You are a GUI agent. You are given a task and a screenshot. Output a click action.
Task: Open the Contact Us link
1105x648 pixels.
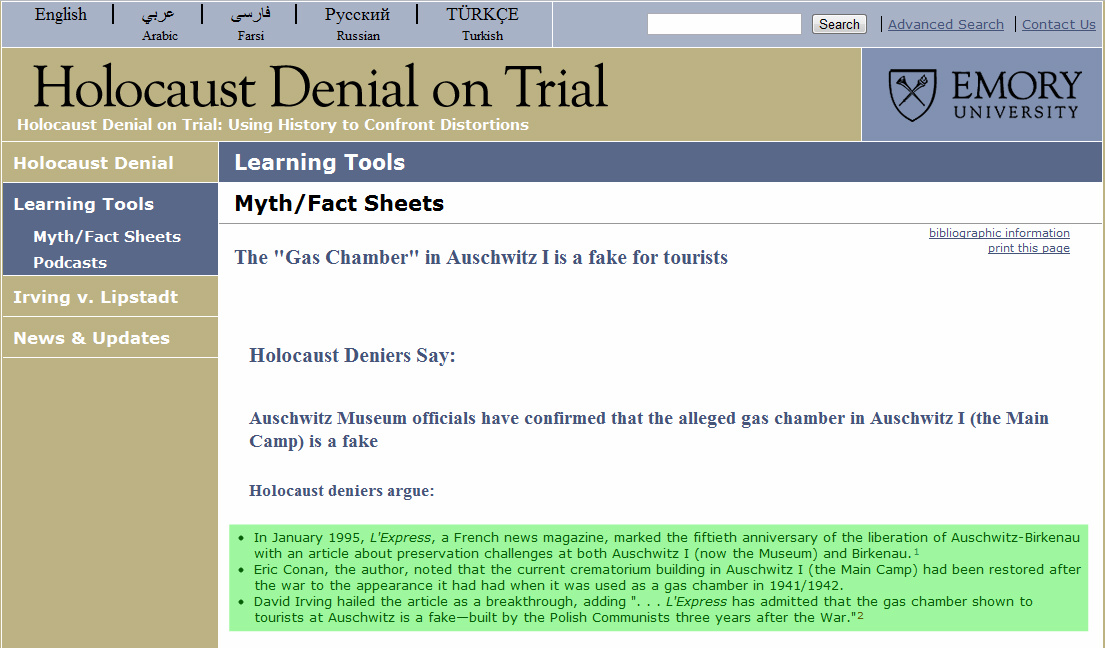tap(1058, 25)
